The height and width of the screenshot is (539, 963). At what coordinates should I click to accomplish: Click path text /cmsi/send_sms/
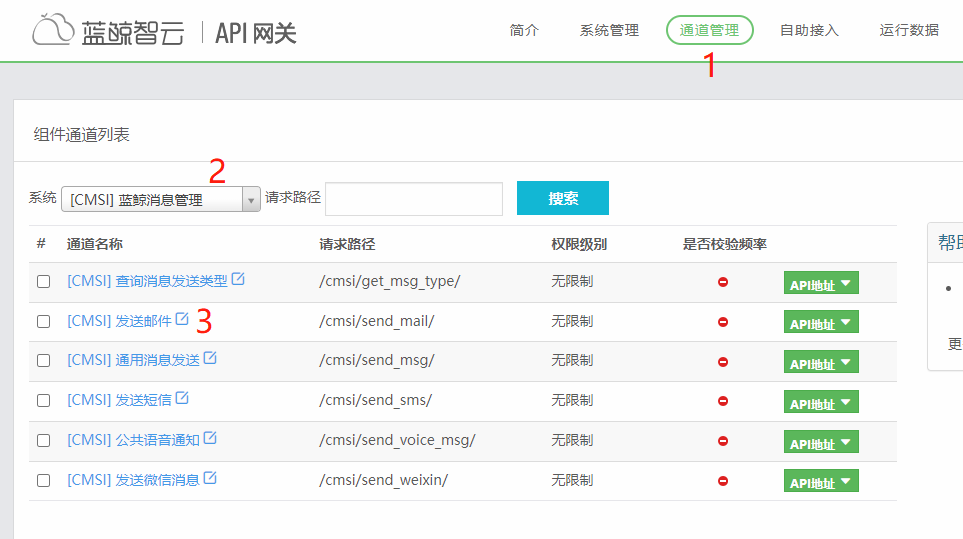(x=375, y=400)
